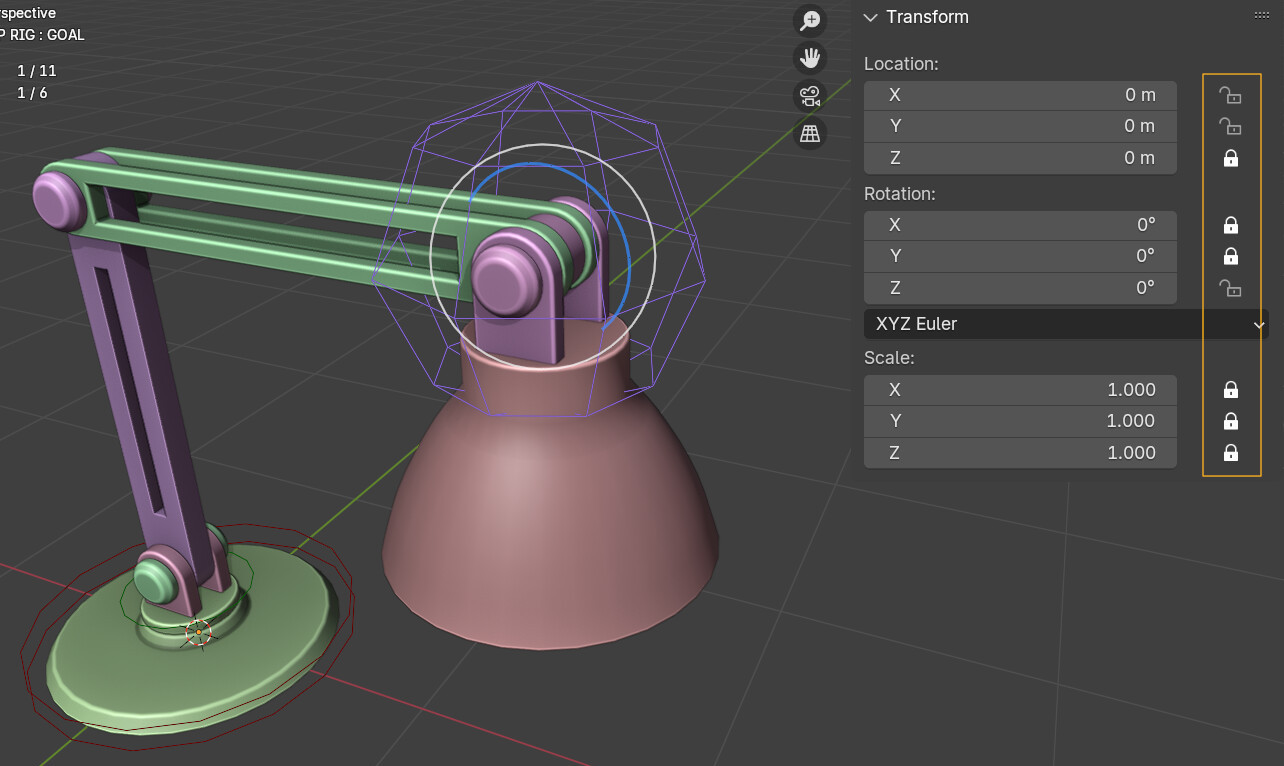Click the "1 / 6" statistics text
This screenshot has height=766, width=1284.
32,93
